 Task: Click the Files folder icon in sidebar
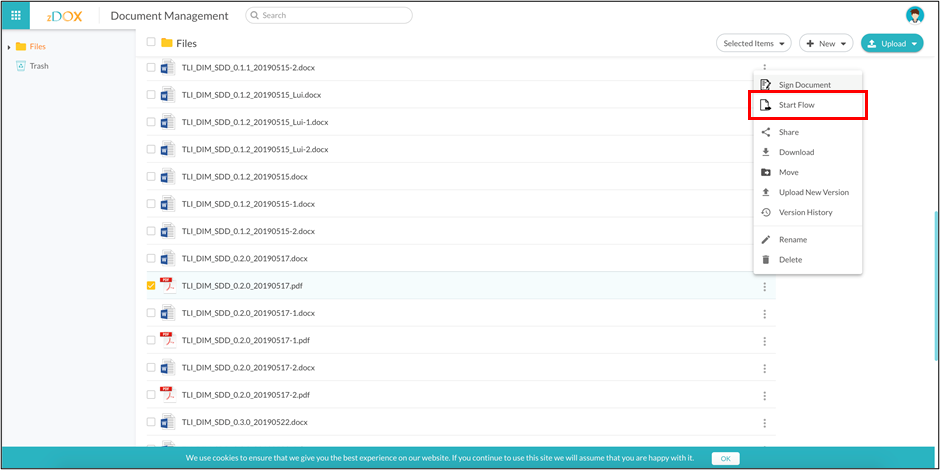(x=21, y=47)
